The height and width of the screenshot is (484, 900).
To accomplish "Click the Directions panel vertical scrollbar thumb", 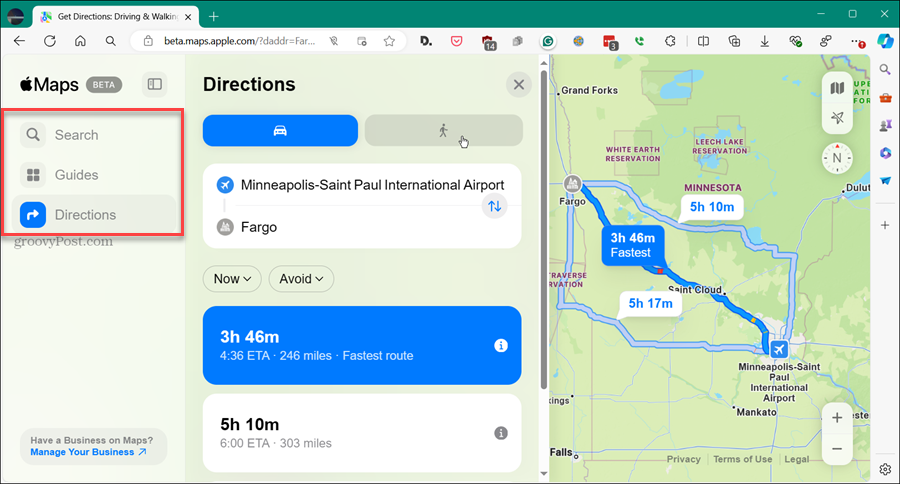I will pyautogui.click(x=544, y=230).
